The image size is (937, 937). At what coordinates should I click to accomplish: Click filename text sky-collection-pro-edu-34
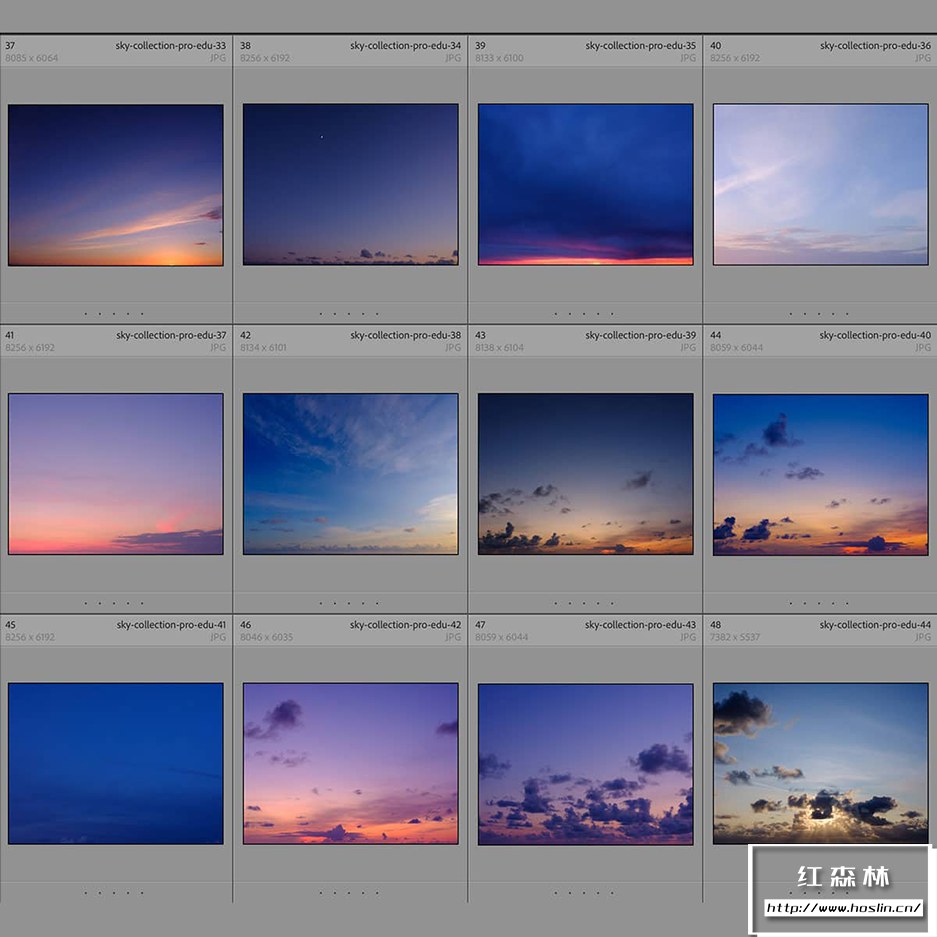click(406, 45)
